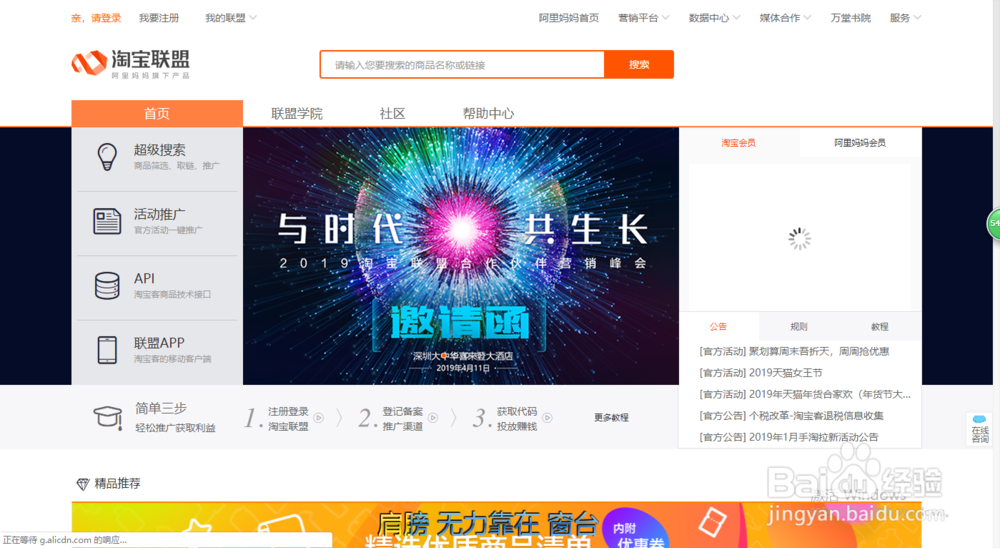Click the 更多教程 link
The height and width of the screenshot is (548, 1000).
[612, 418]
